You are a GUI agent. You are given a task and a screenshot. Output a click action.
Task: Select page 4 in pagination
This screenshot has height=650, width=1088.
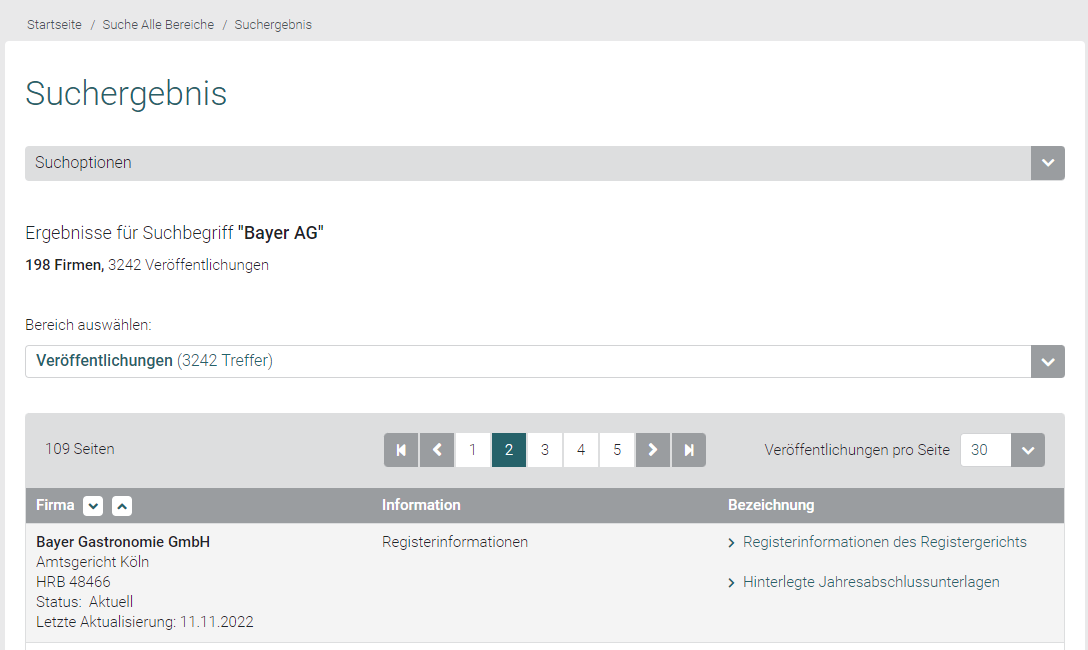[x=581, y=450]
